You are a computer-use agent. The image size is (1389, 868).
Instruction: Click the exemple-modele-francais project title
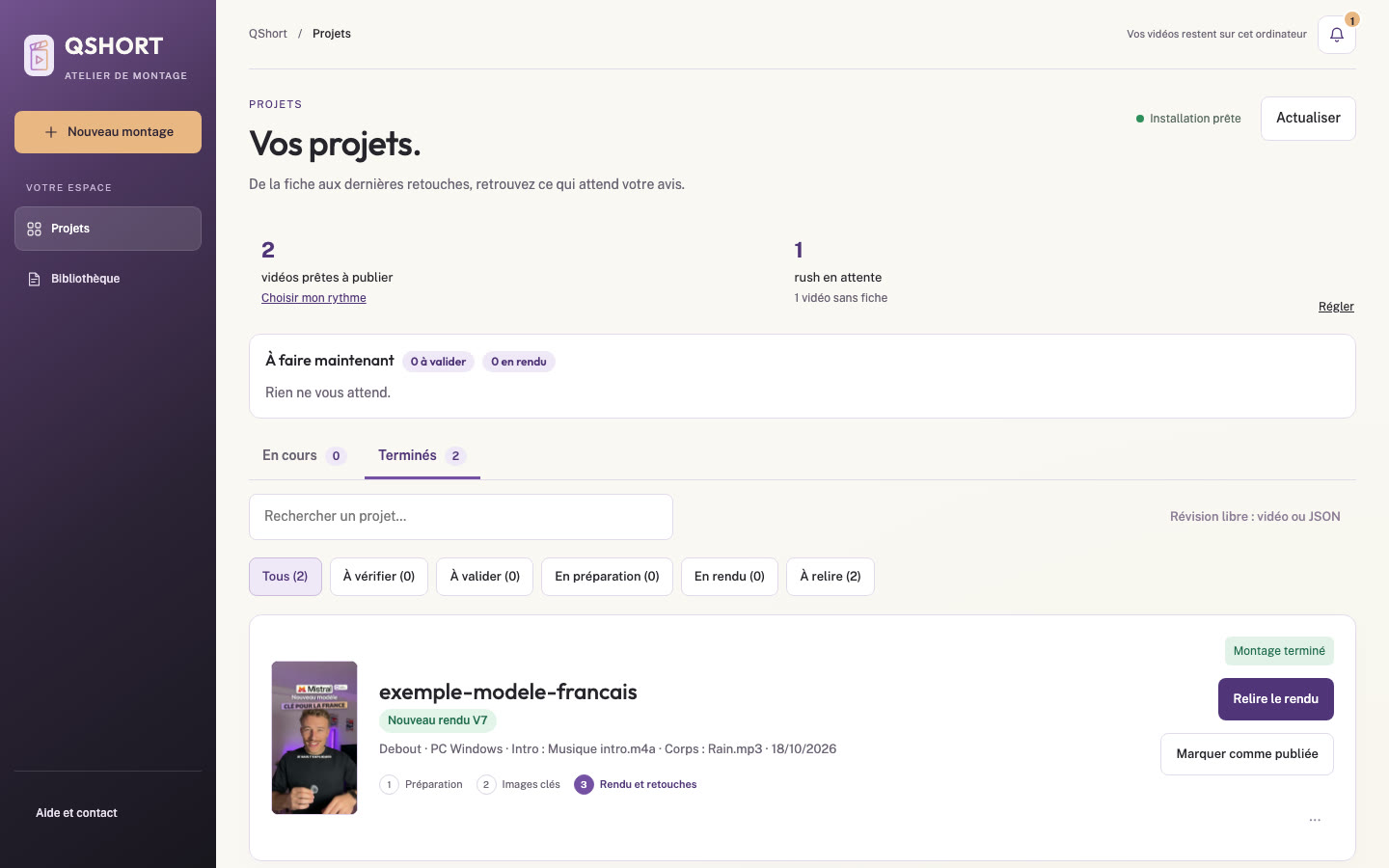tap(508, 692)
